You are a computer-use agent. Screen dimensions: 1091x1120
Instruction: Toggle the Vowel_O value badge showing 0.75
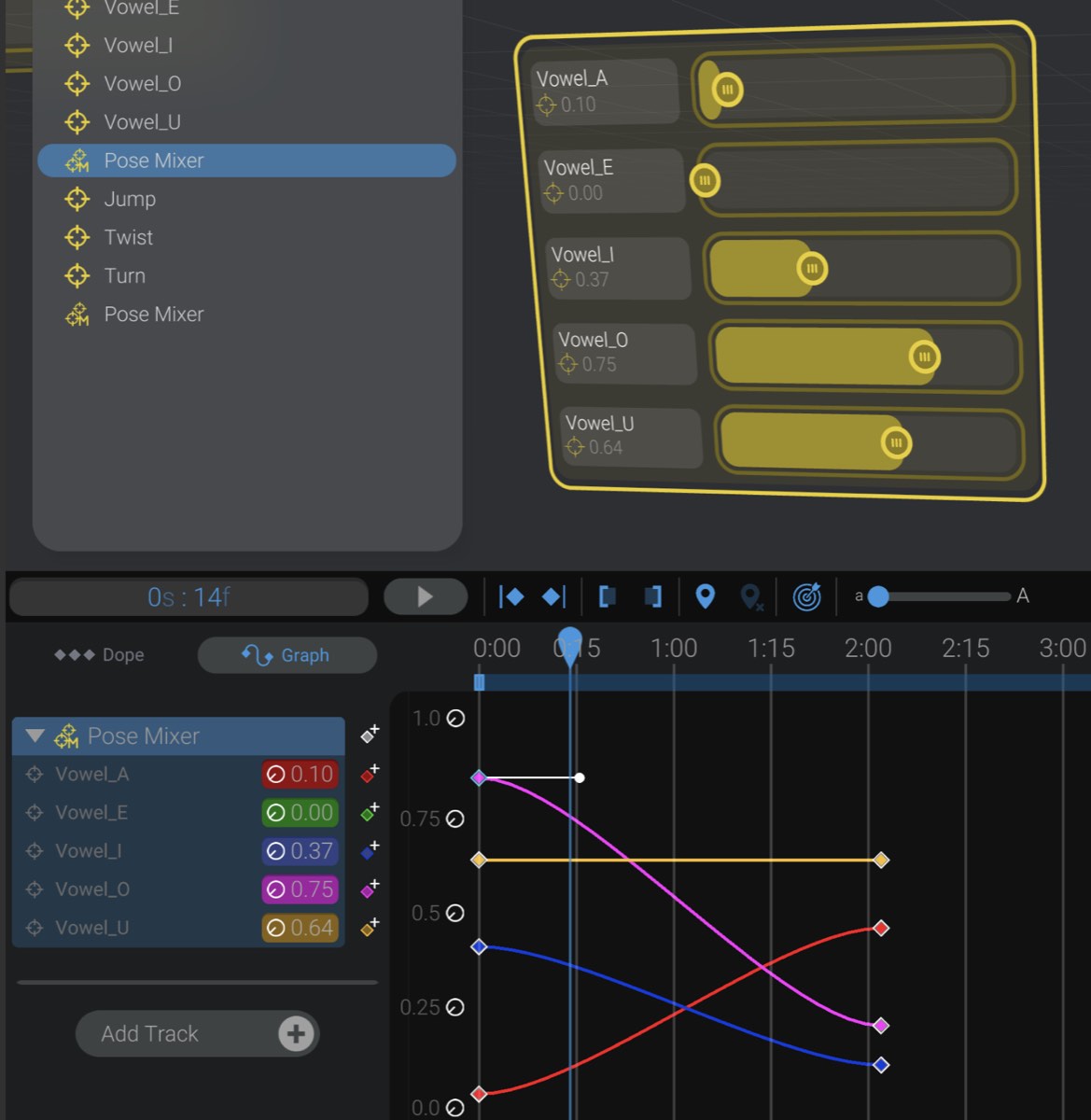299,889
